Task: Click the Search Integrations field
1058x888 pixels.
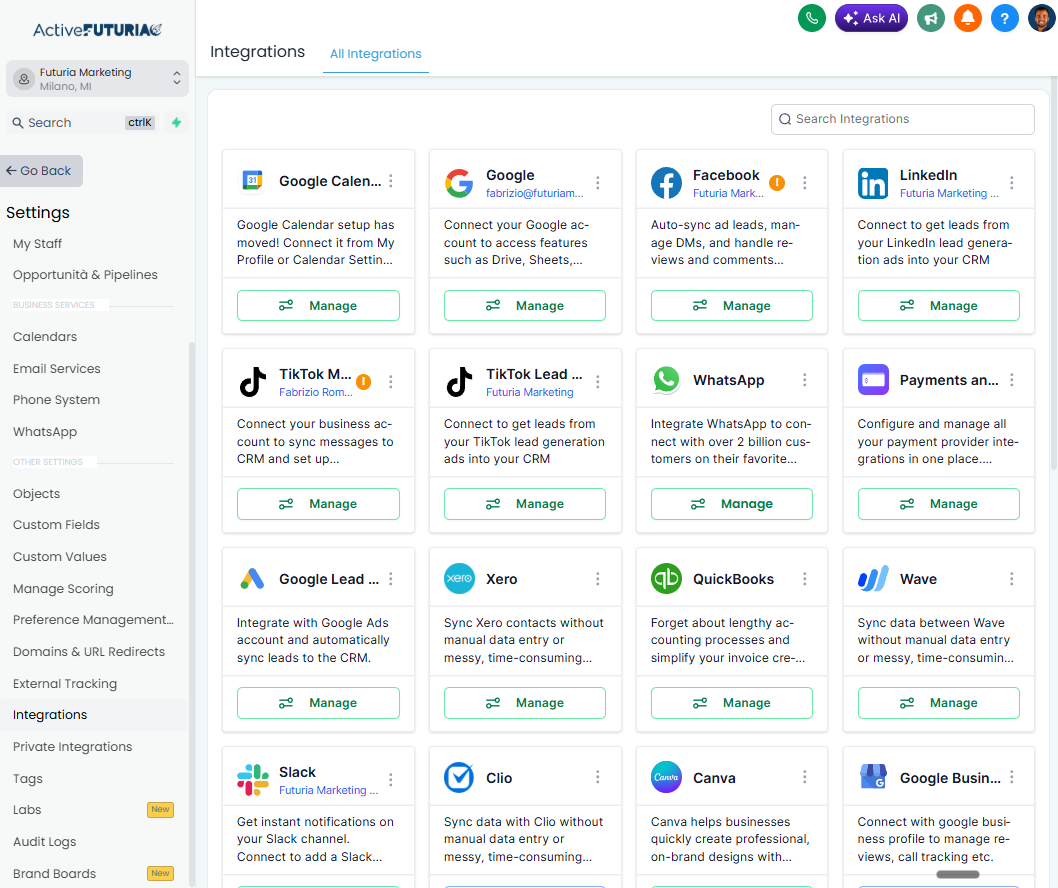Action: (x=902, y=119)
